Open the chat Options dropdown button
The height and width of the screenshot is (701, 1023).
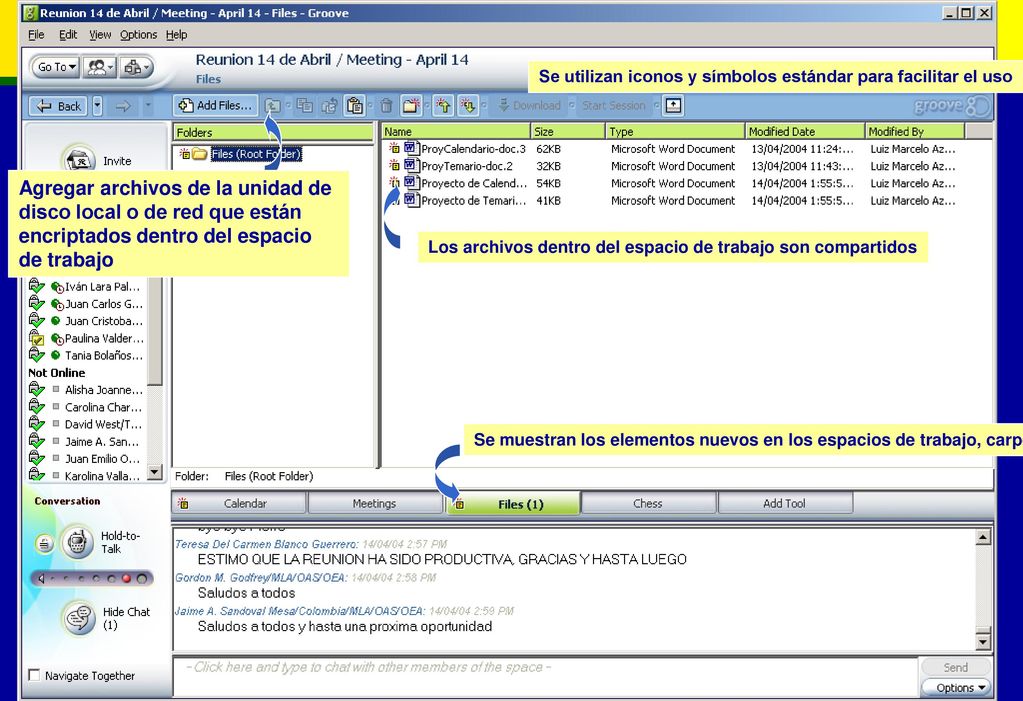click(x=955, y=687)
